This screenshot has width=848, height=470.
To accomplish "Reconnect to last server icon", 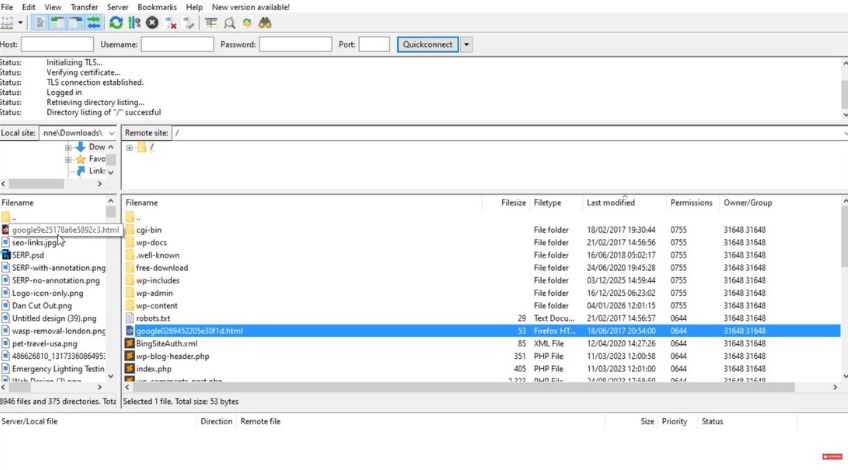I will (189, 23).
